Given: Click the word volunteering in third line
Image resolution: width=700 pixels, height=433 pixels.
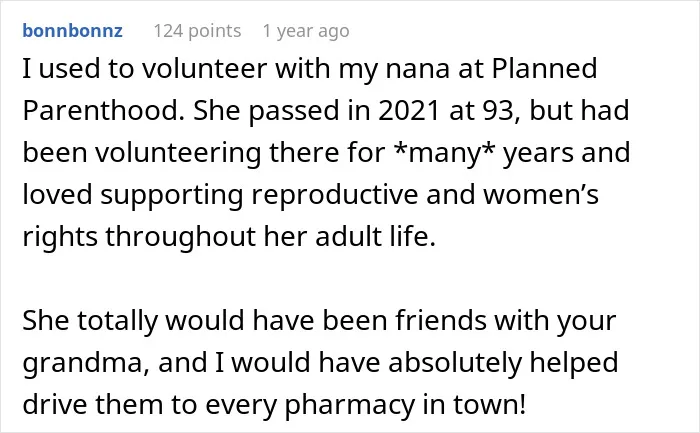Looking at the screenshot, I should 178,153.
